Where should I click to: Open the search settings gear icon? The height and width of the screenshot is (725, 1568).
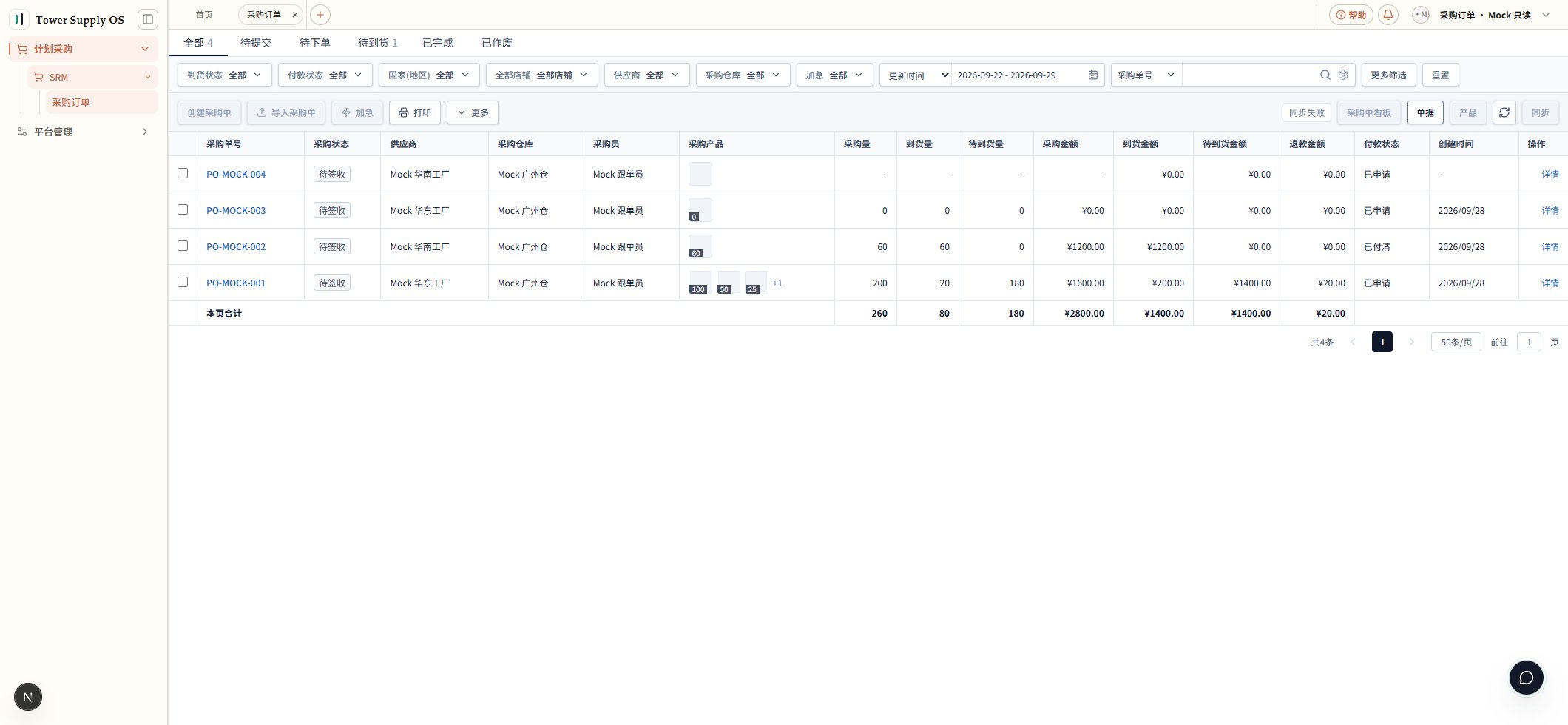[1343, 75]
